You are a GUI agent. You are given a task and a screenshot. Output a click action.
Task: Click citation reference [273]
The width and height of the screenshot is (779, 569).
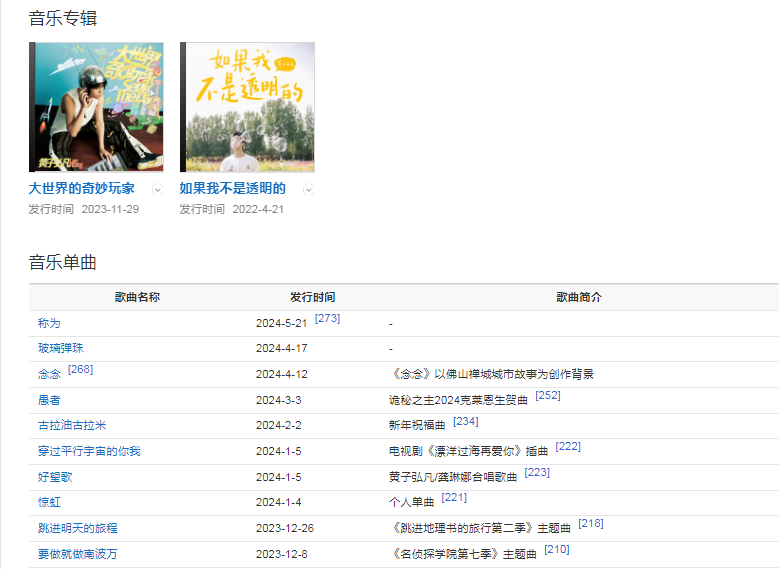point(327,318)
